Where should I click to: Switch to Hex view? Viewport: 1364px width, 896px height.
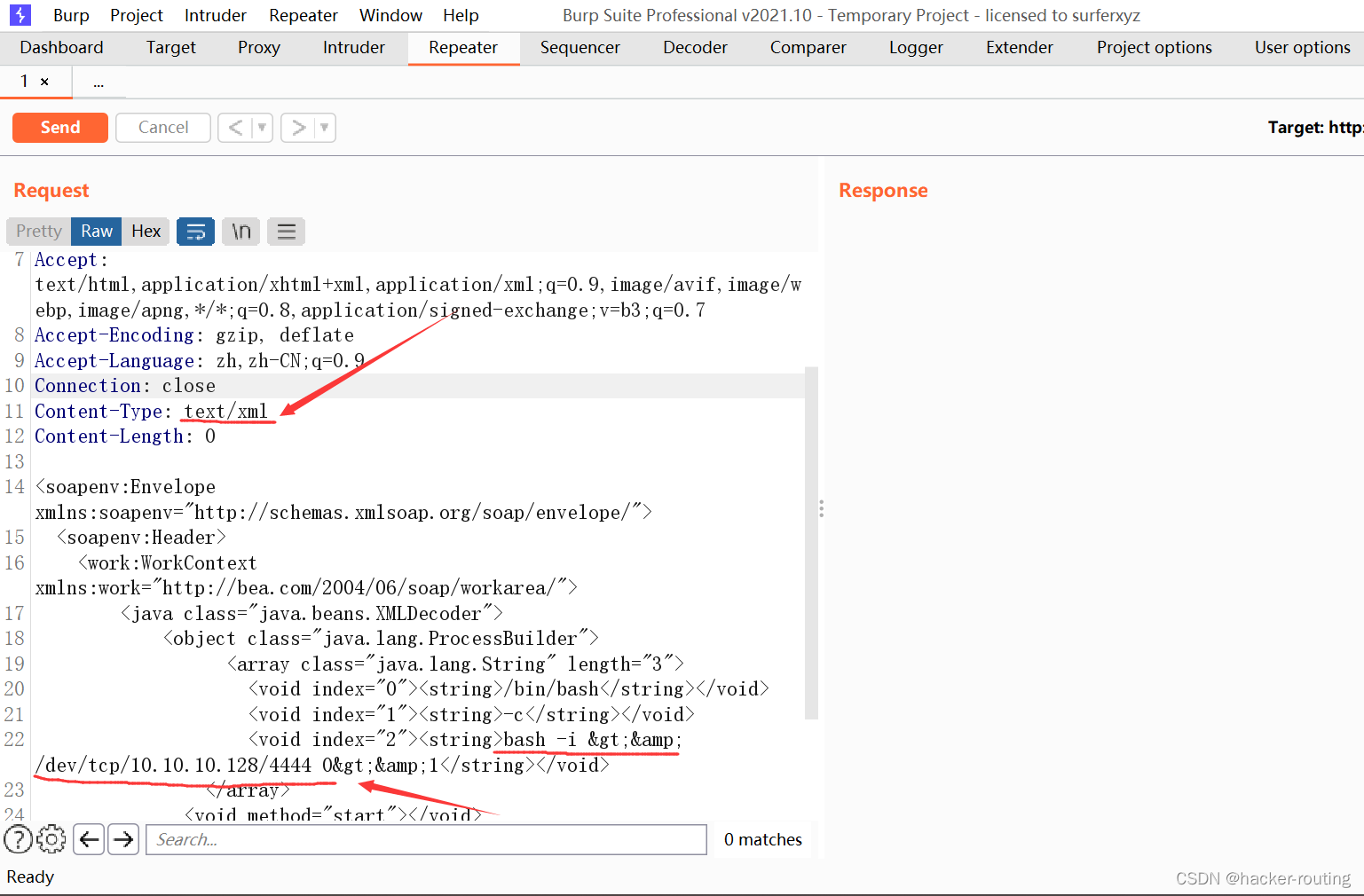tap(146, 232)
